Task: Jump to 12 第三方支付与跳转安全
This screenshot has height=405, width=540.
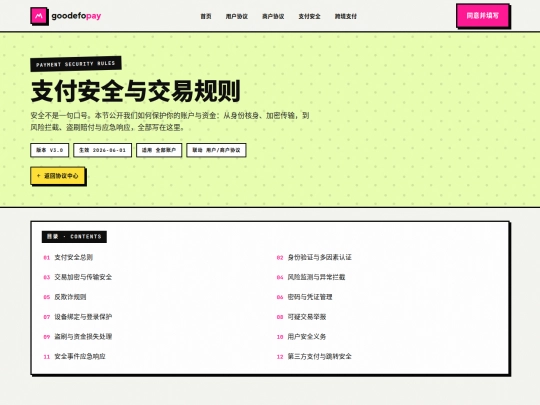Action: (x=314, y=356)
